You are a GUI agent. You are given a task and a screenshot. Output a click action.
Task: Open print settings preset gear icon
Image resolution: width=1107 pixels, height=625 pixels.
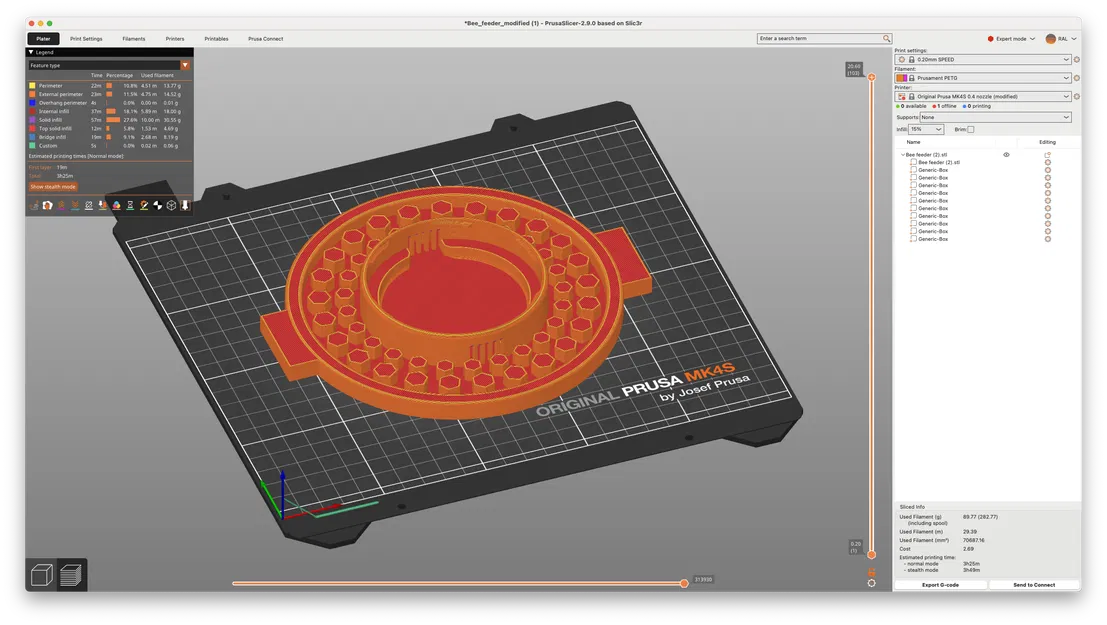[x=1077, y=59]
